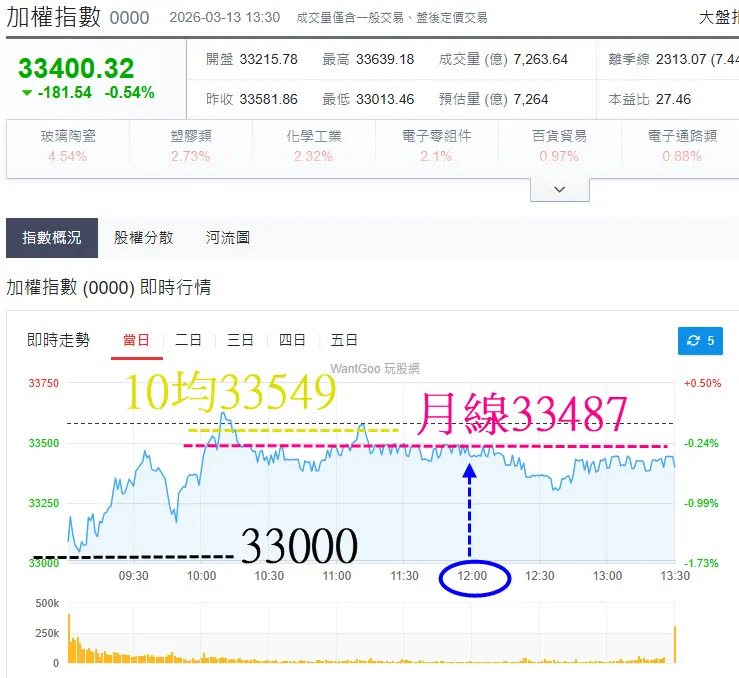
Task: Open the 指數概況 tab
Action: [52, 237]
